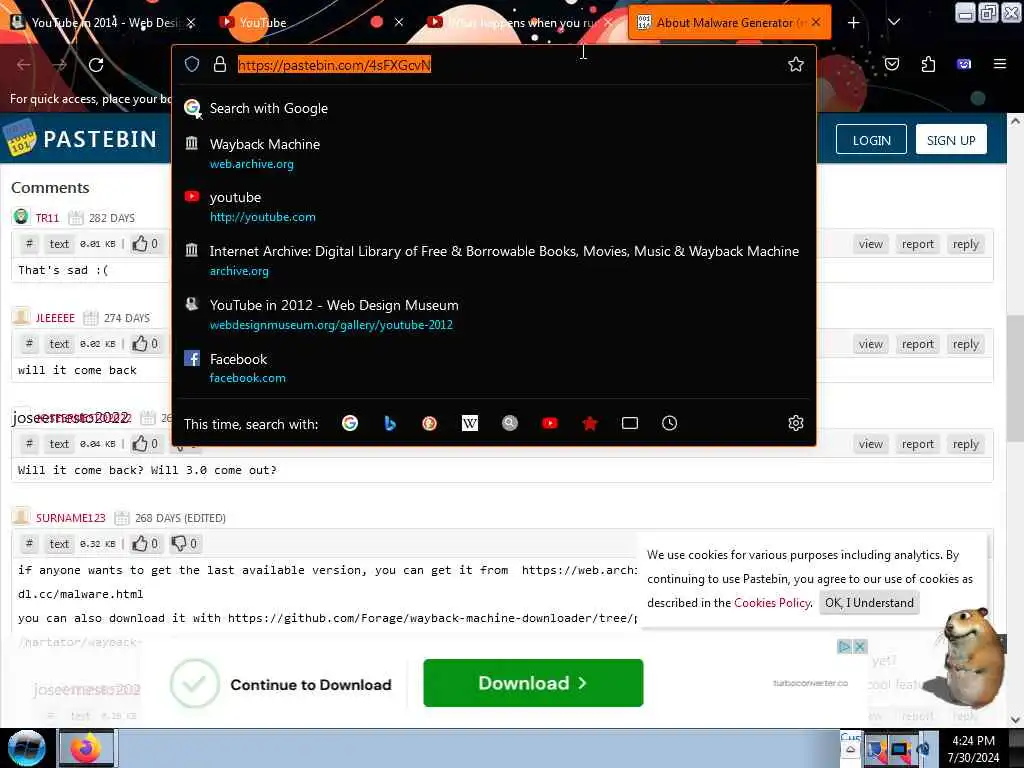Switch to the YouTube tab
Viewport: 1024px width, 768px height.
point(294,23)
